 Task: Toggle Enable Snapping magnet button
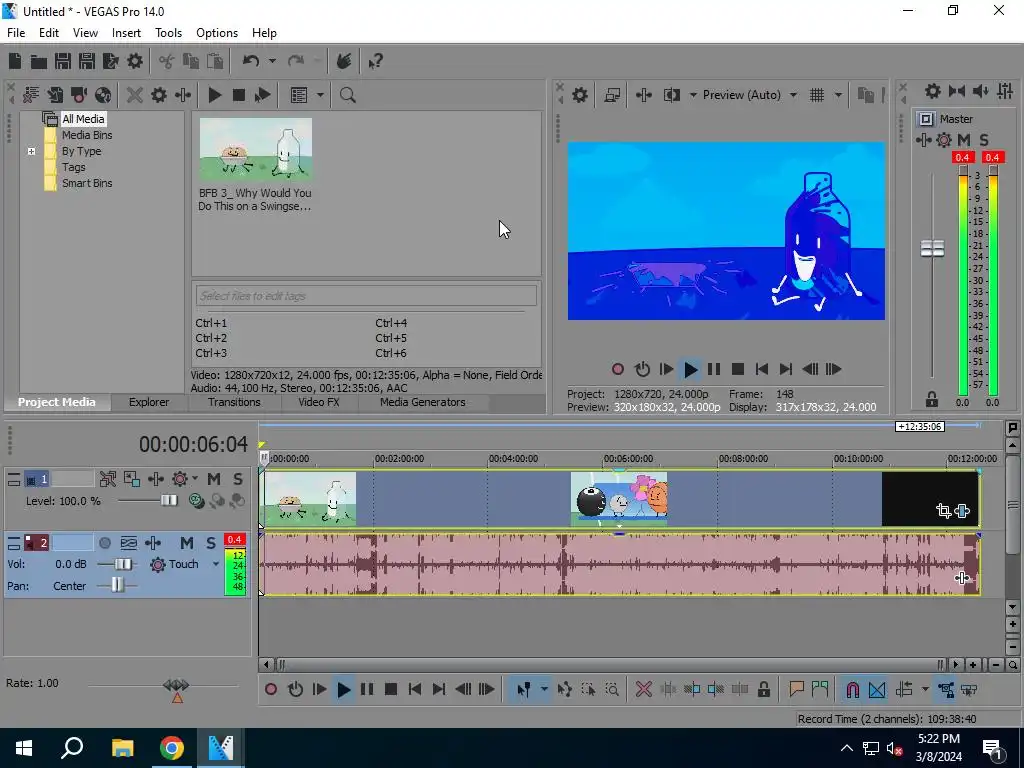(852, 690)
